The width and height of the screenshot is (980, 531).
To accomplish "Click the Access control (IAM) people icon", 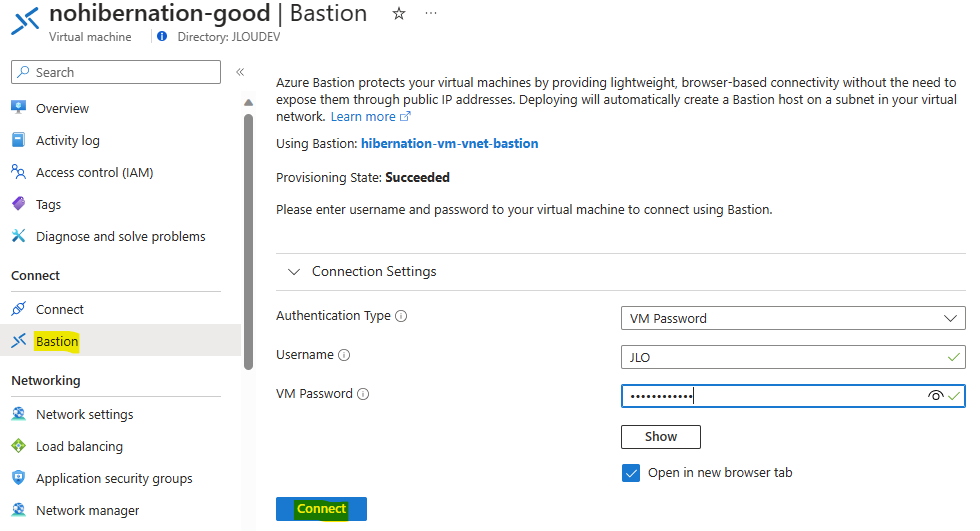I will click(19, 172).
